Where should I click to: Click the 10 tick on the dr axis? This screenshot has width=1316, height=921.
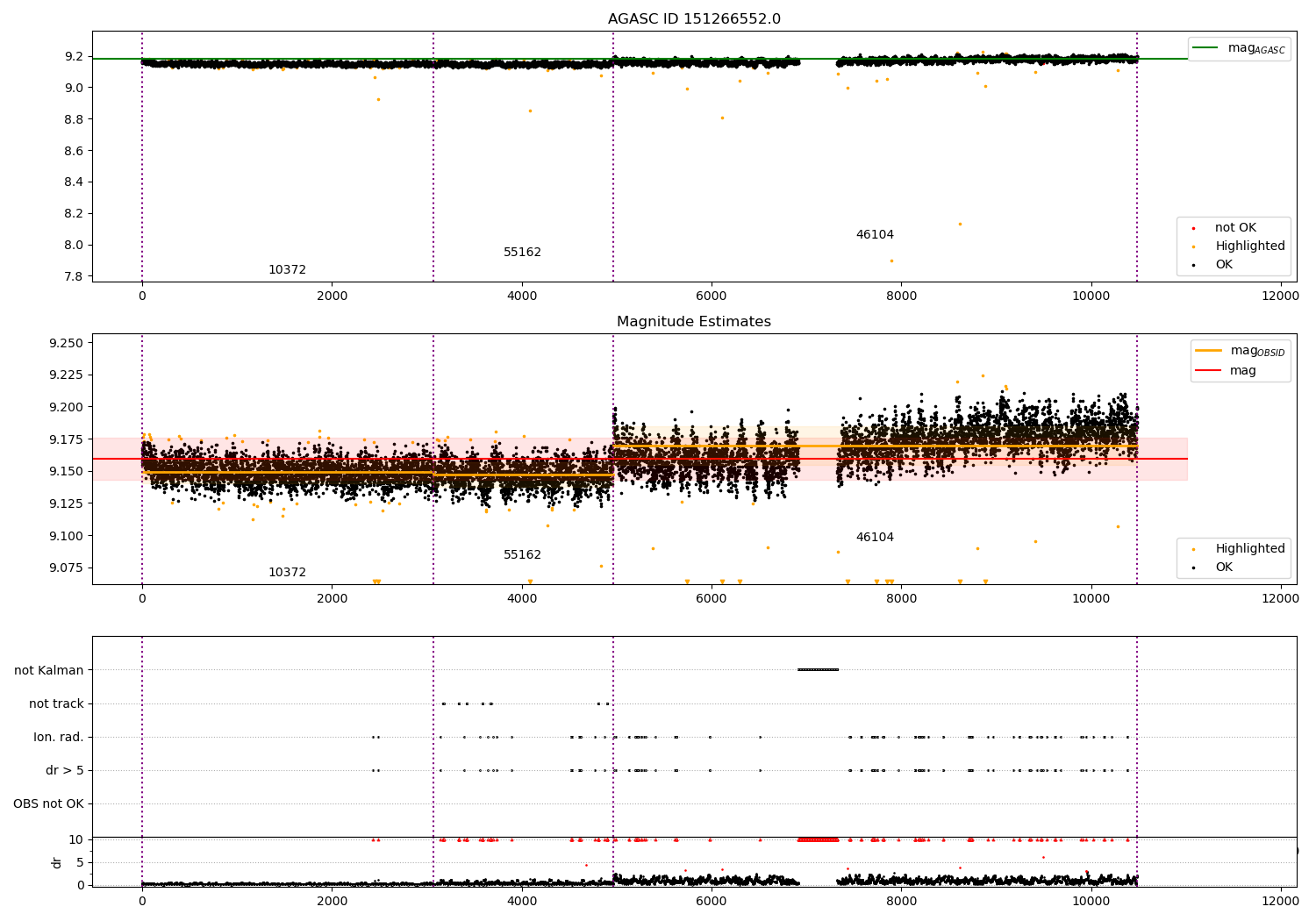(76, 840)
